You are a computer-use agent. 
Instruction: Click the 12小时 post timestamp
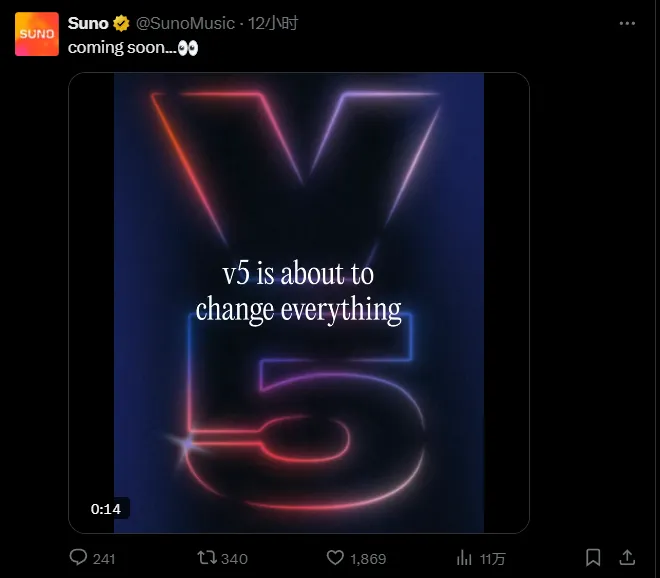pos(274,23)
